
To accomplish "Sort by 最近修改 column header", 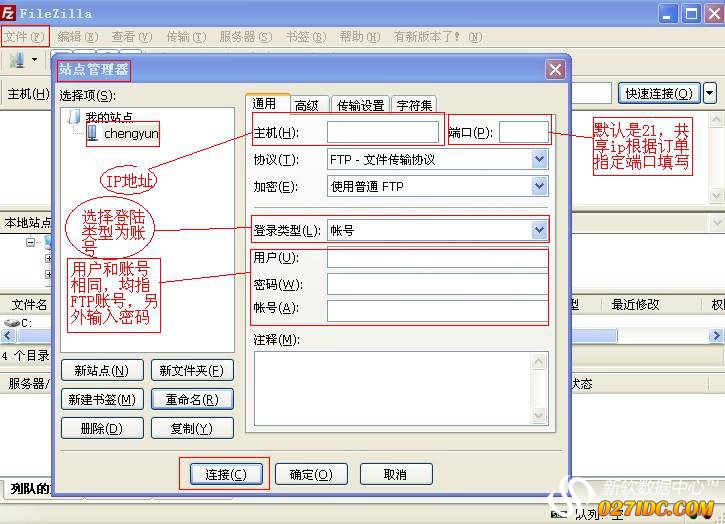I will click(635, 304).
